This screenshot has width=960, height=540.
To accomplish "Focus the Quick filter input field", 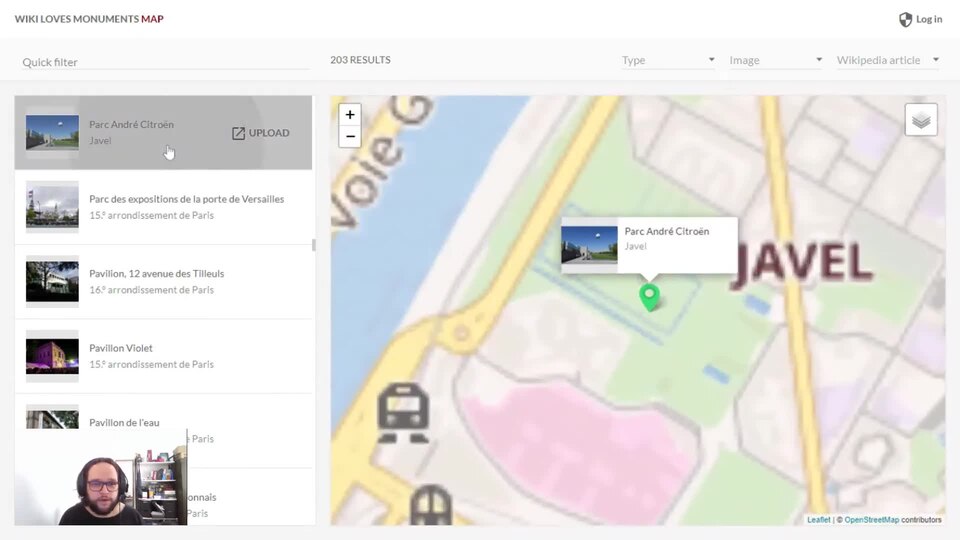I will [x=165, y=62].
